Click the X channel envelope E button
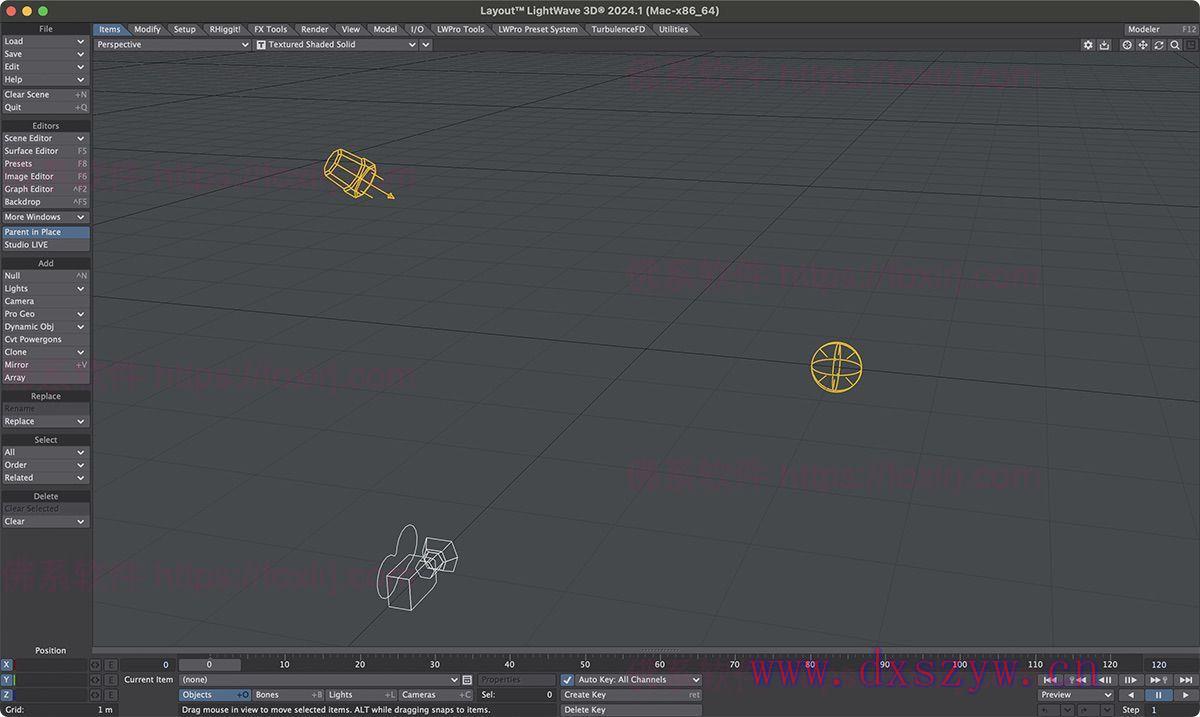1200x717 pixels. [x=111, y=665]
